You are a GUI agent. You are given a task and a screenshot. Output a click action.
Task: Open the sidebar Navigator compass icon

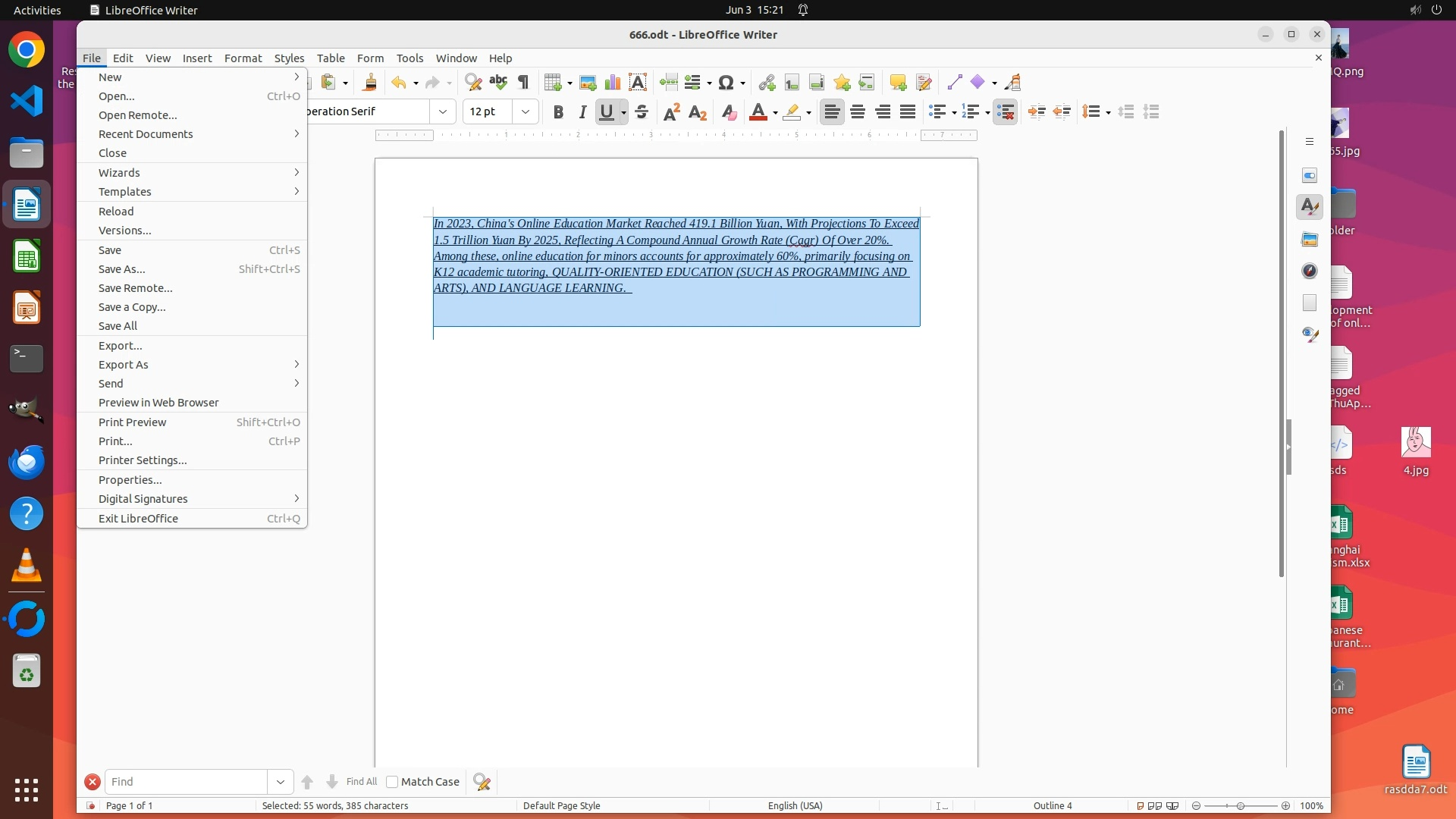tap(1310, 271)
